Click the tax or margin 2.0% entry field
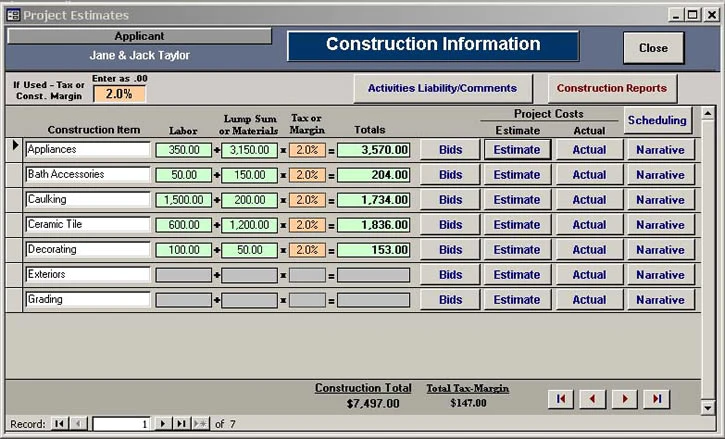 tap(119, 94)
